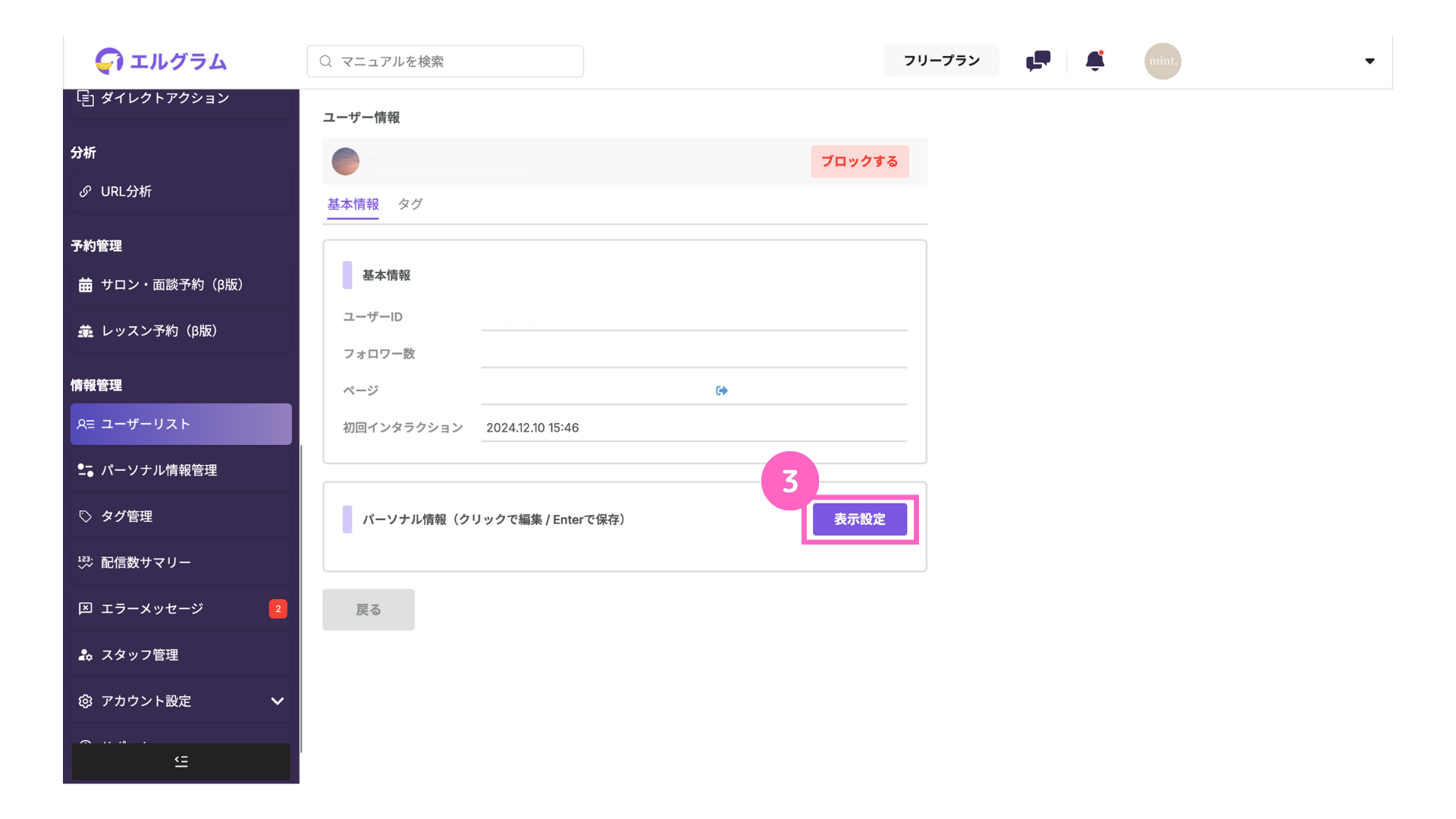This screenshot has height=819, width=1456.
Task: Click the user profile picture
Action: click(x=346, y=162)
